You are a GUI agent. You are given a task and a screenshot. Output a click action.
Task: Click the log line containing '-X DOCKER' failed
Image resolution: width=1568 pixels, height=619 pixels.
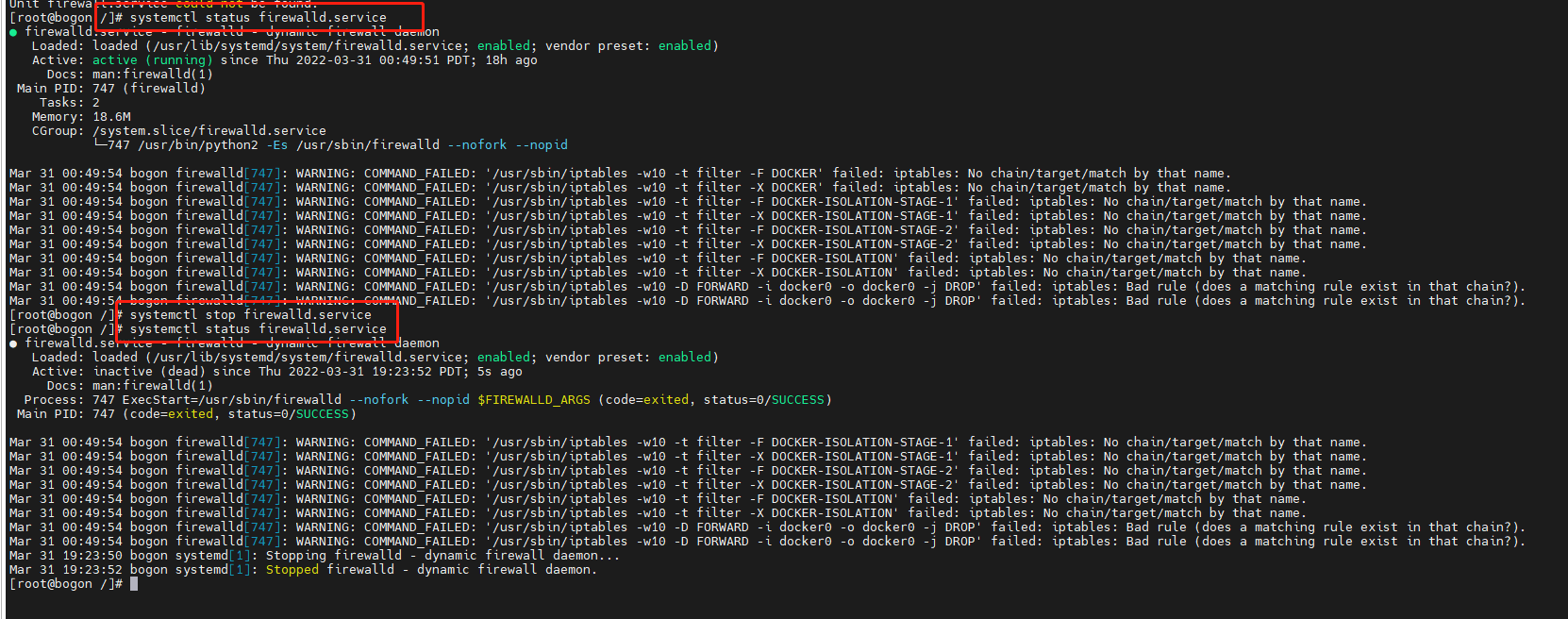620,188
